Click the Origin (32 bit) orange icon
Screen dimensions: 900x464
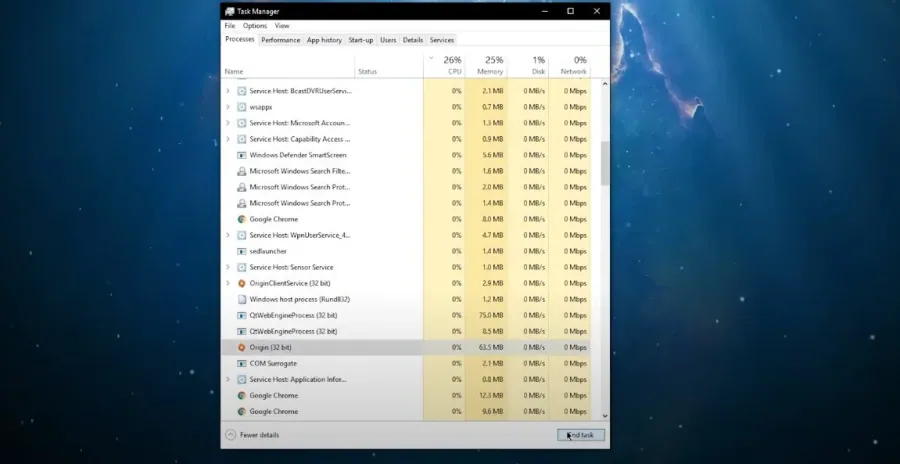click(242, 347)
